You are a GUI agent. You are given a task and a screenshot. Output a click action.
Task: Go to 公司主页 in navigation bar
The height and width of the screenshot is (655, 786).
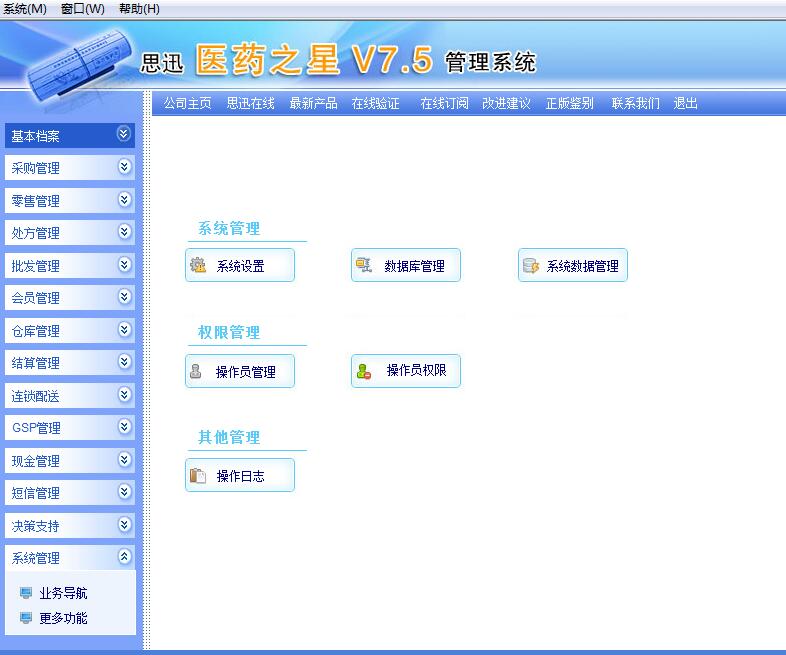pos(187,103)
